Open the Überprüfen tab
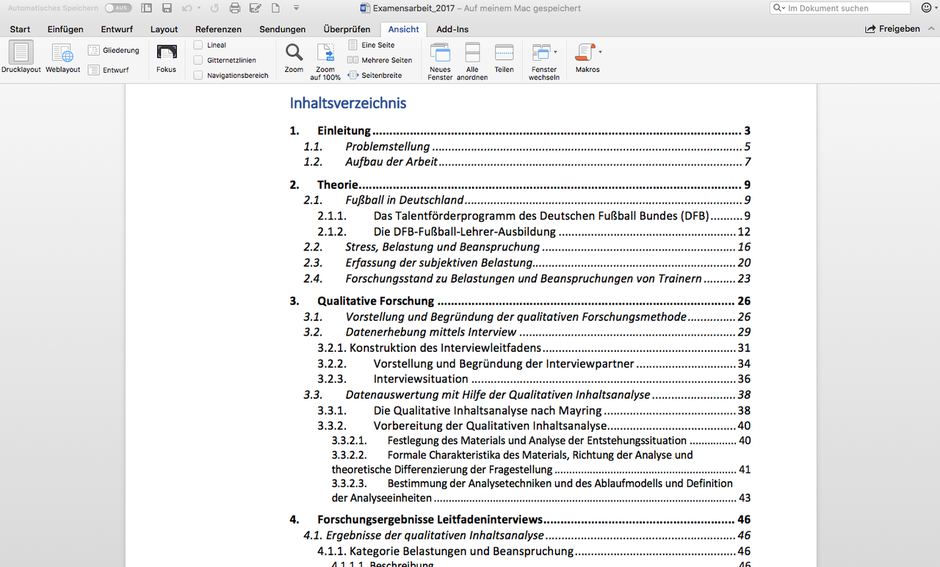940x567 pixels. coord(347,29)
